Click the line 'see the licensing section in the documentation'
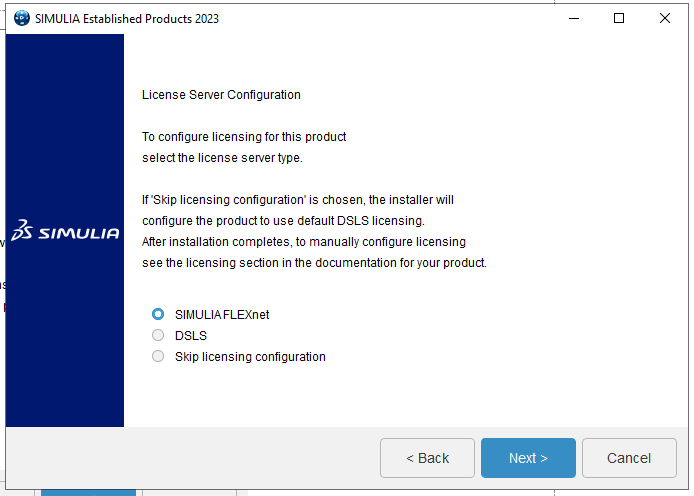The width and height of the screenshot is (694, 496). [314, 263]
